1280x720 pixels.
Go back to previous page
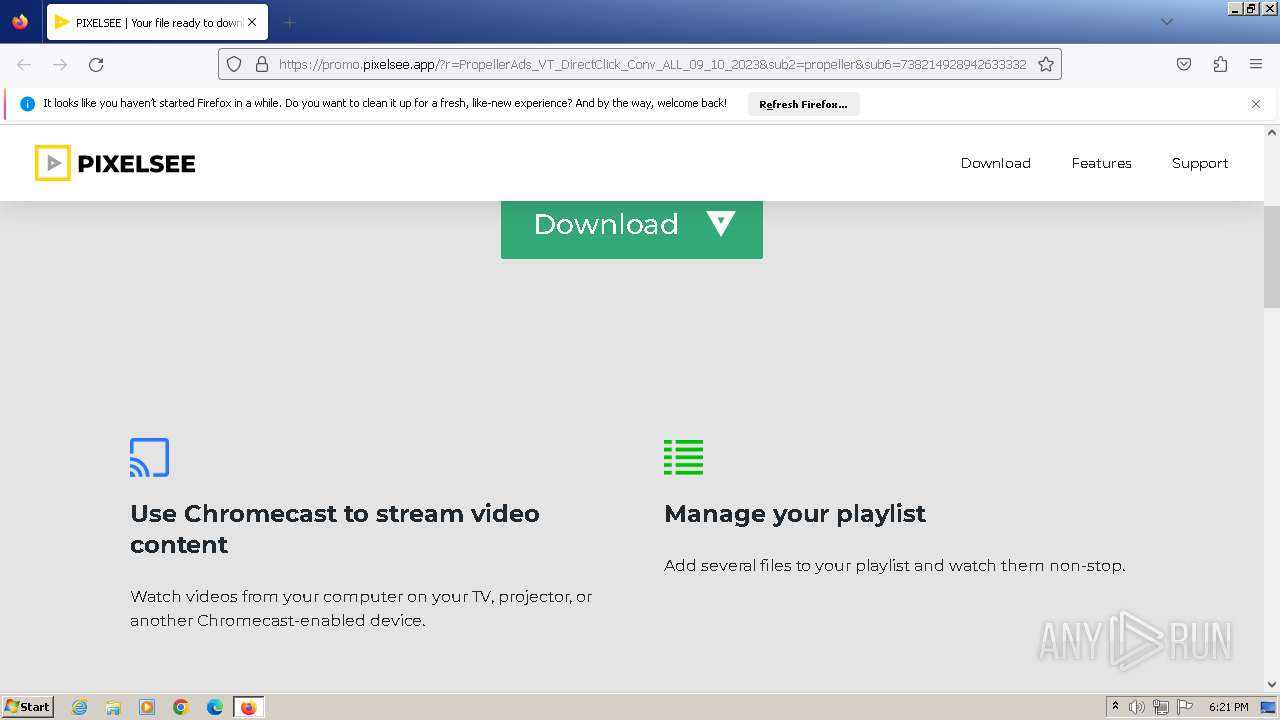click(24, 64)
